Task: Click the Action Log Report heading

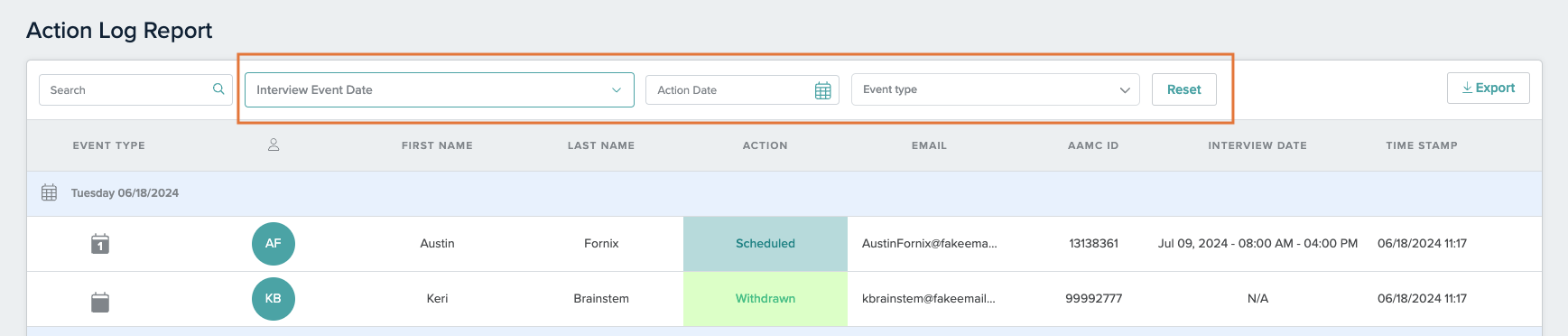Action: 119,30
